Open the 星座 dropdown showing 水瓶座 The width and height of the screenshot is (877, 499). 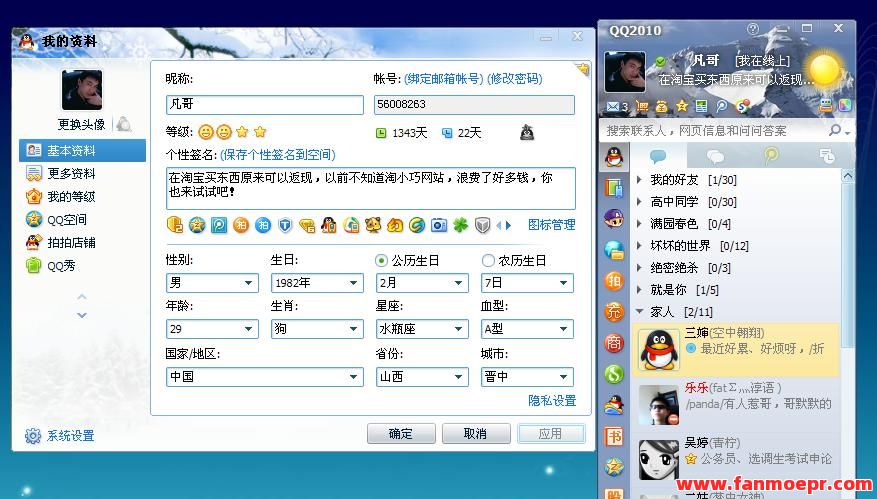click(422, 329)
